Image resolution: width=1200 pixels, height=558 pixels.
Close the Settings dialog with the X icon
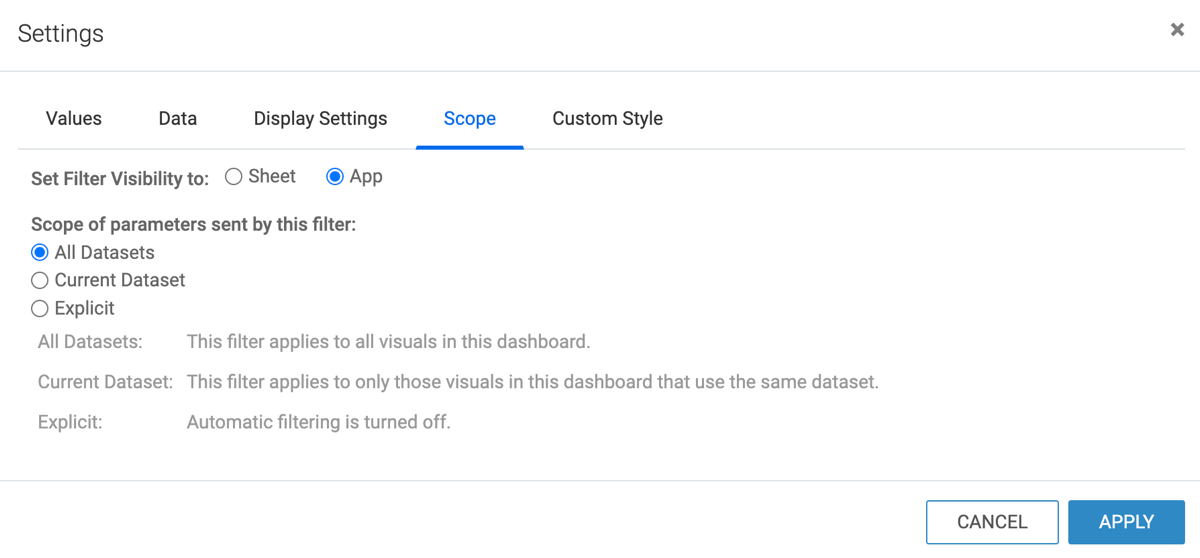pos(1177,30)
